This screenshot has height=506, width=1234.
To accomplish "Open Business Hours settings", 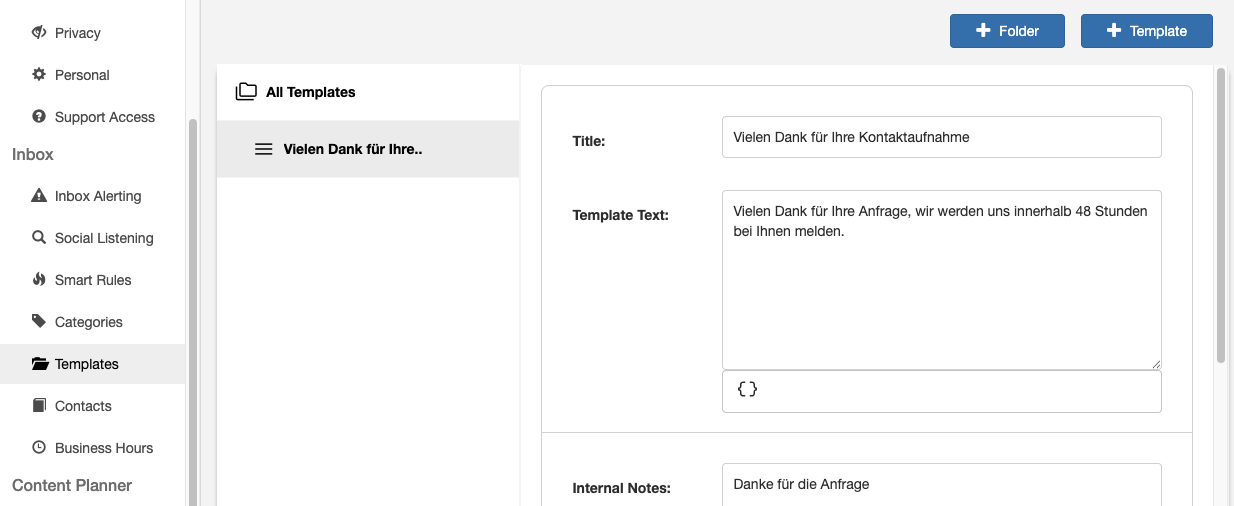I will point(93,448).
